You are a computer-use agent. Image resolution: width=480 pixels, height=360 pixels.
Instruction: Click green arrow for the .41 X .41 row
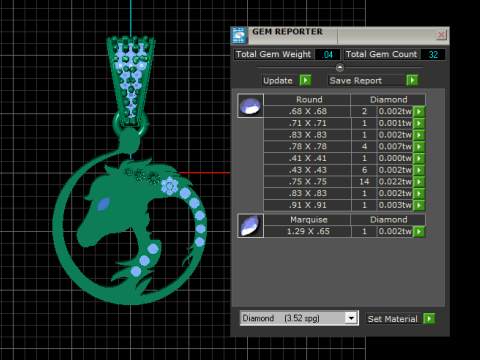(x=419, y=158)
